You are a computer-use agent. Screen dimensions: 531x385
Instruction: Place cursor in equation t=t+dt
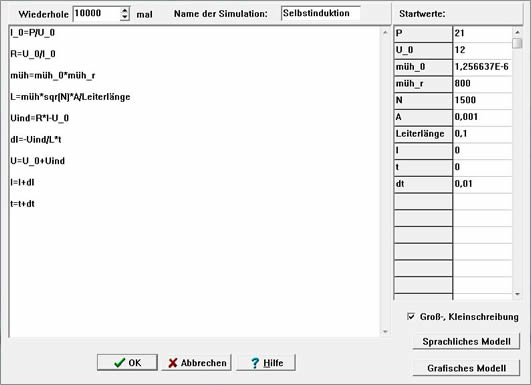(x=22, y=204)
